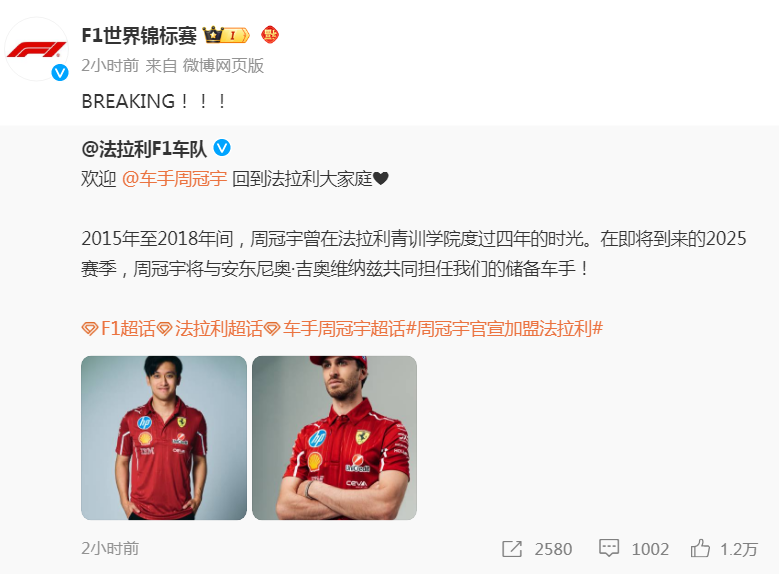Click the @车手周冠宇 mention link
779x574 pixels.
pyautogui.click(x=174, y=178)
